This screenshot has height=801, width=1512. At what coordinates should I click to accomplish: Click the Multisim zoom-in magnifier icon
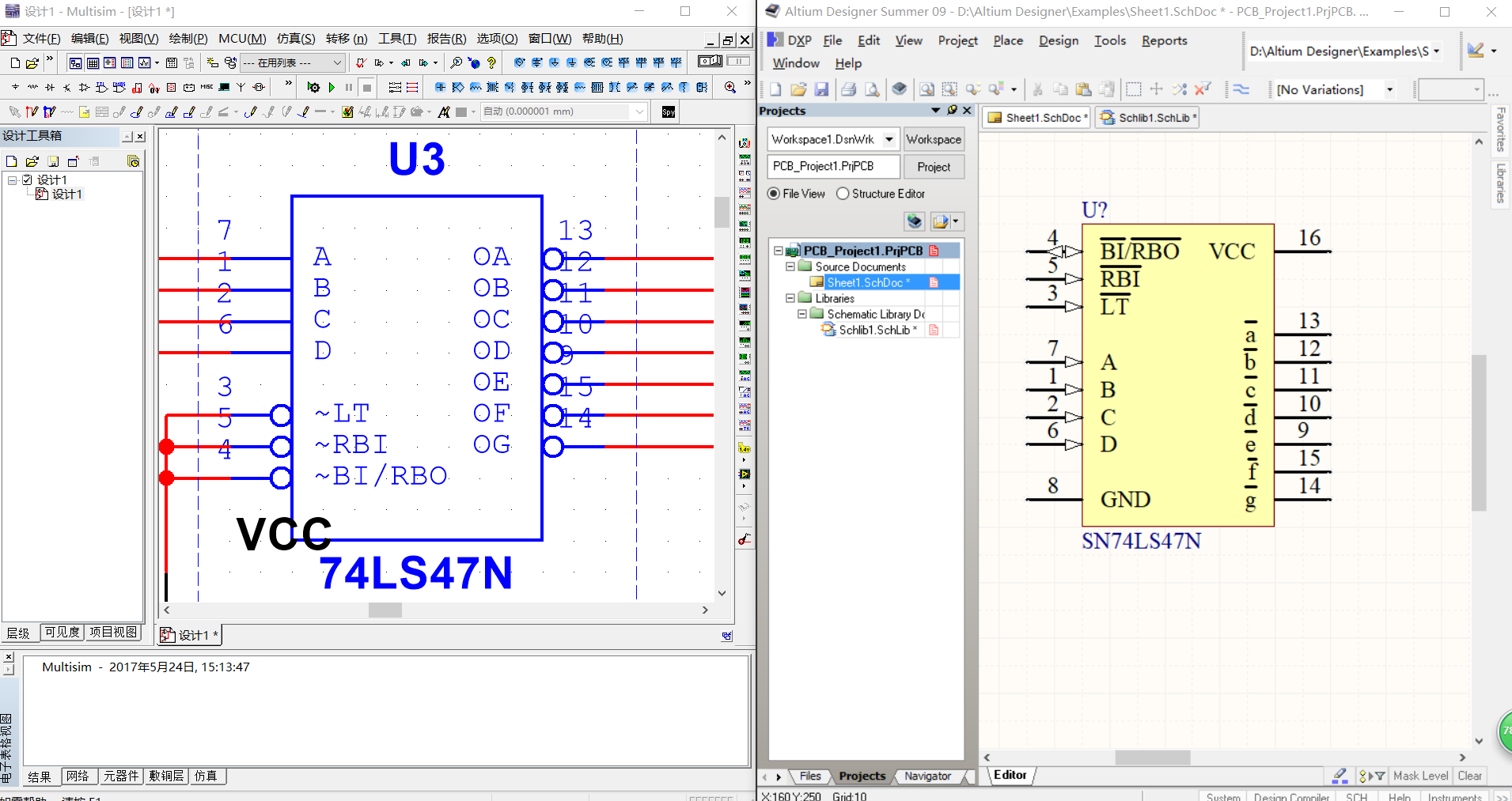tap(730, 87)
